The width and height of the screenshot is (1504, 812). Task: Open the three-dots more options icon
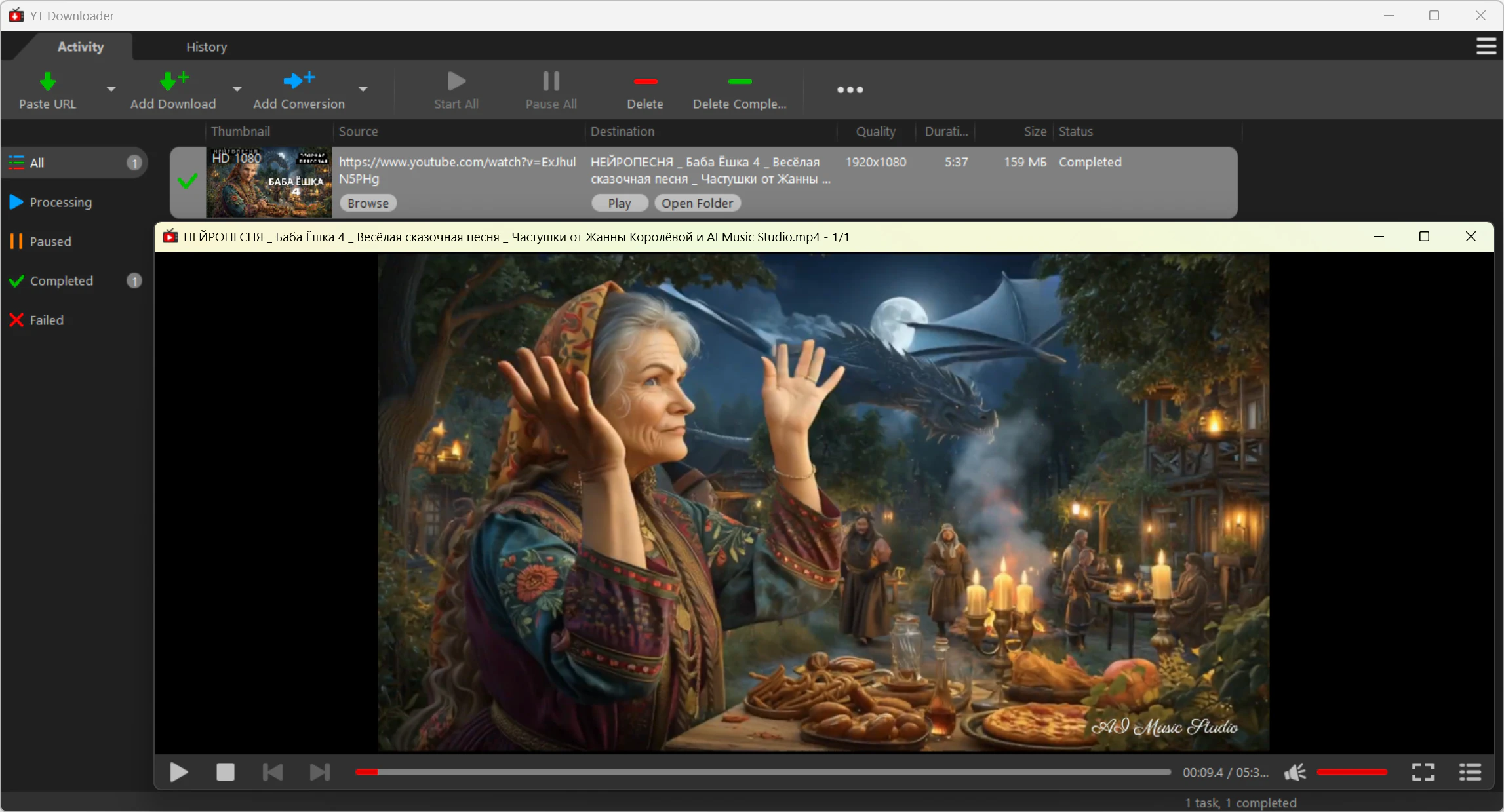tap(850, 90)
